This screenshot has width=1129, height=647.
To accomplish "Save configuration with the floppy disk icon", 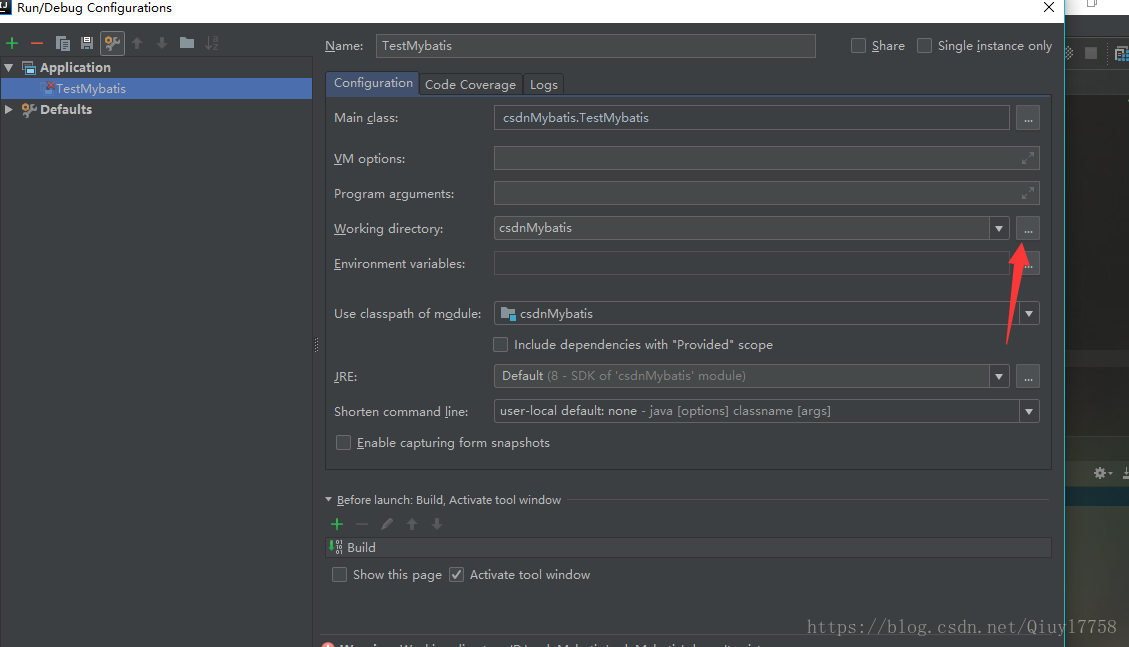I will (x=87, y=43).
